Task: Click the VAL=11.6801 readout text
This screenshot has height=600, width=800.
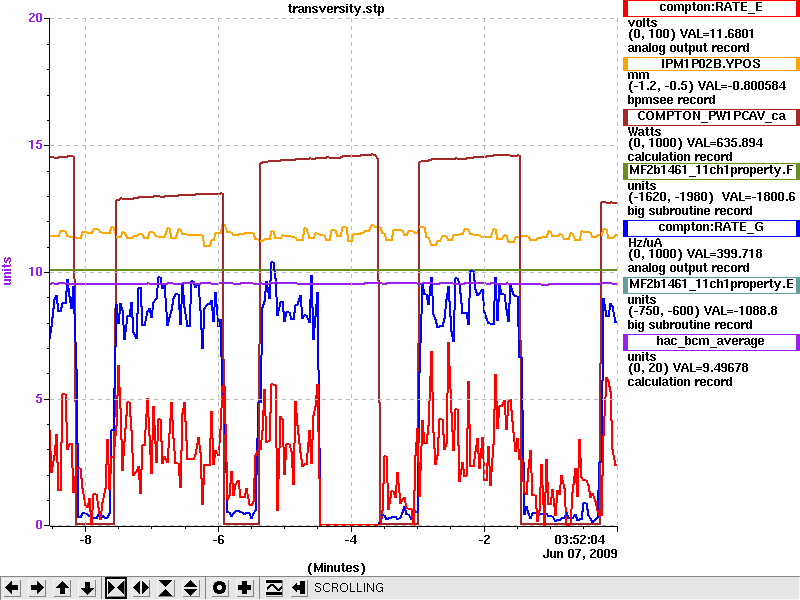Action: tap(717, 34)
